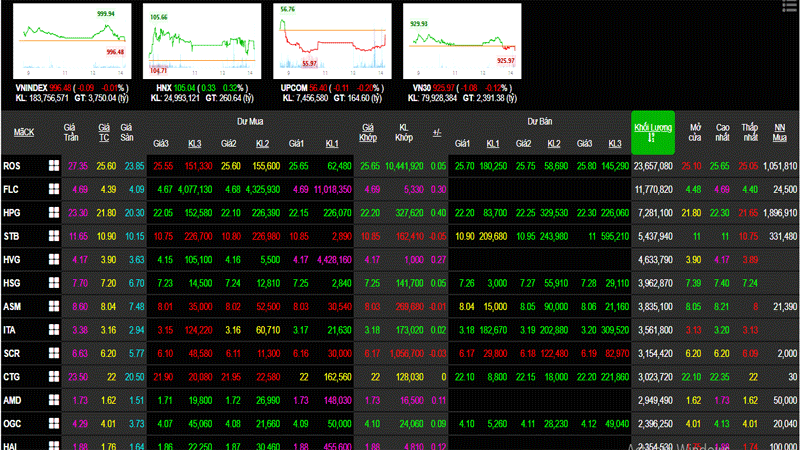The width and height of the screenshot is (800, 450).
Task: Open the grid icon for CTG
Action: [x=54, y=377]
